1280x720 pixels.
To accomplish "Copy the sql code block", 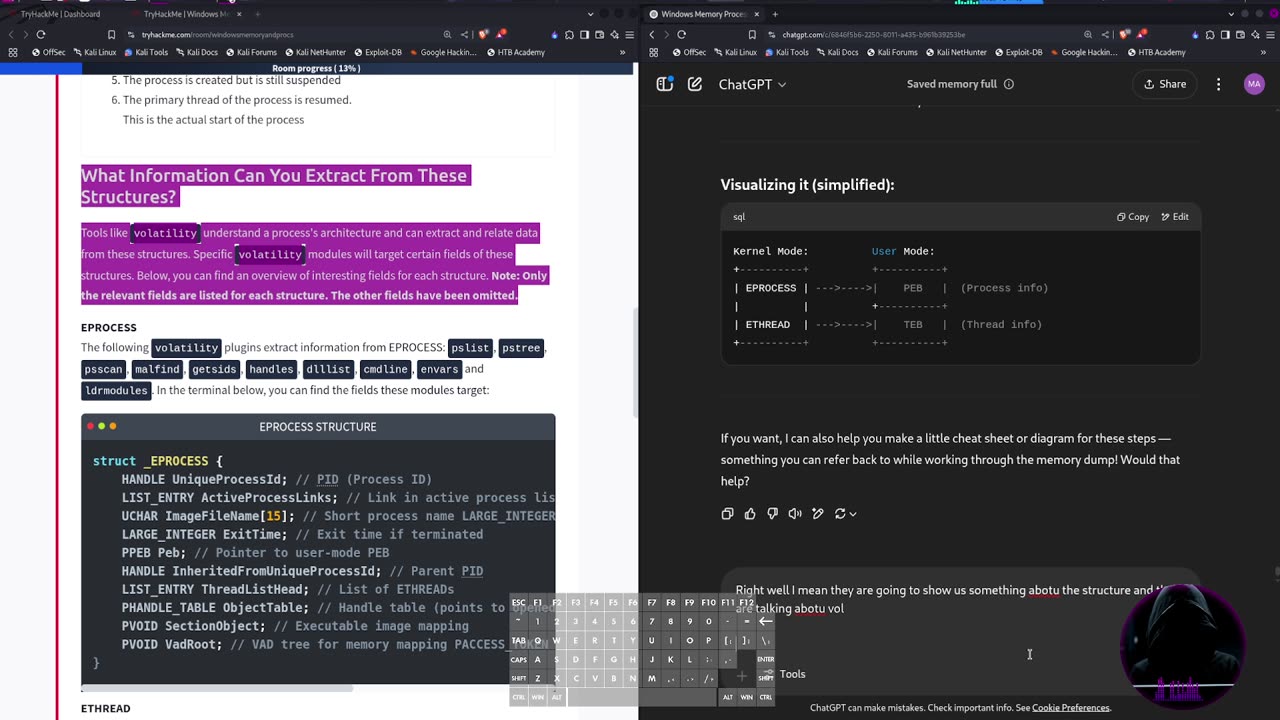I will click(1133, 217).
